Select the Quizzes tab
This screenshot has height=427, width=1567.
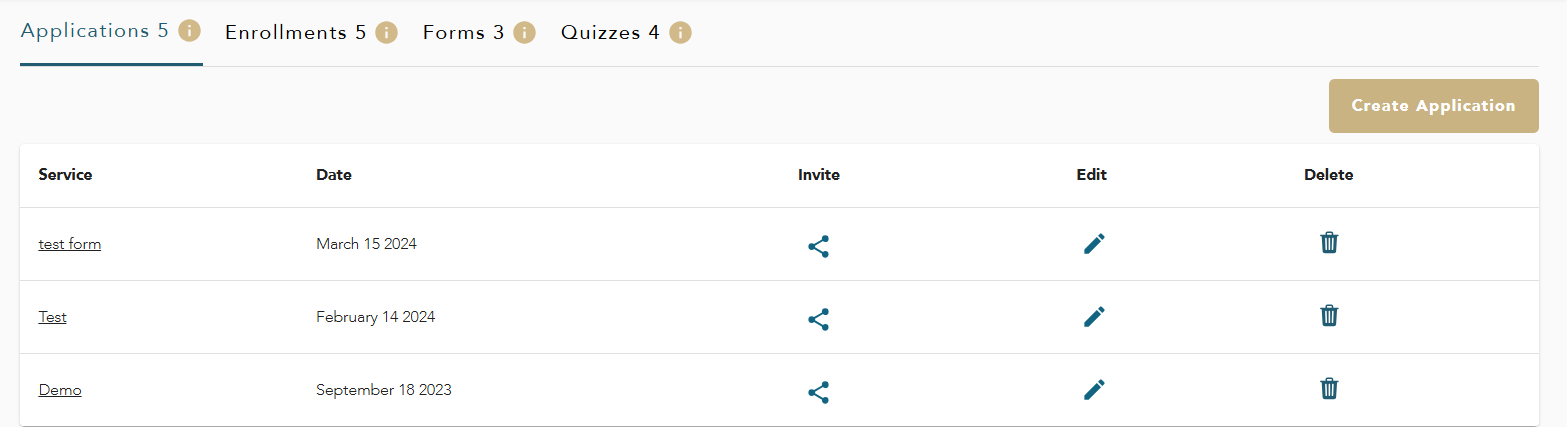610,33
